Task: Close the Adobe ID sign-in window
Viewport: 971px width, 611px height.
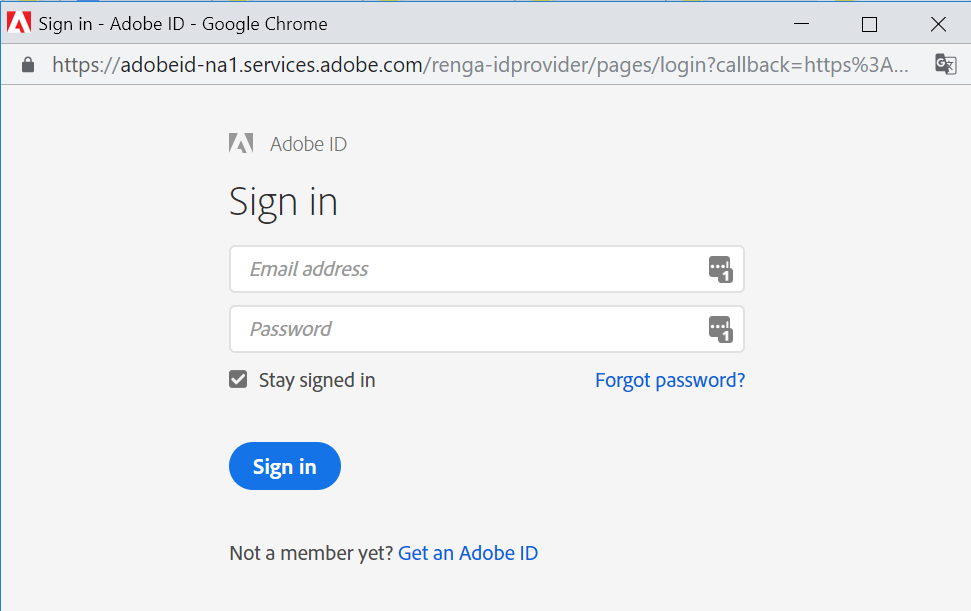Action: tap(938, 24)
